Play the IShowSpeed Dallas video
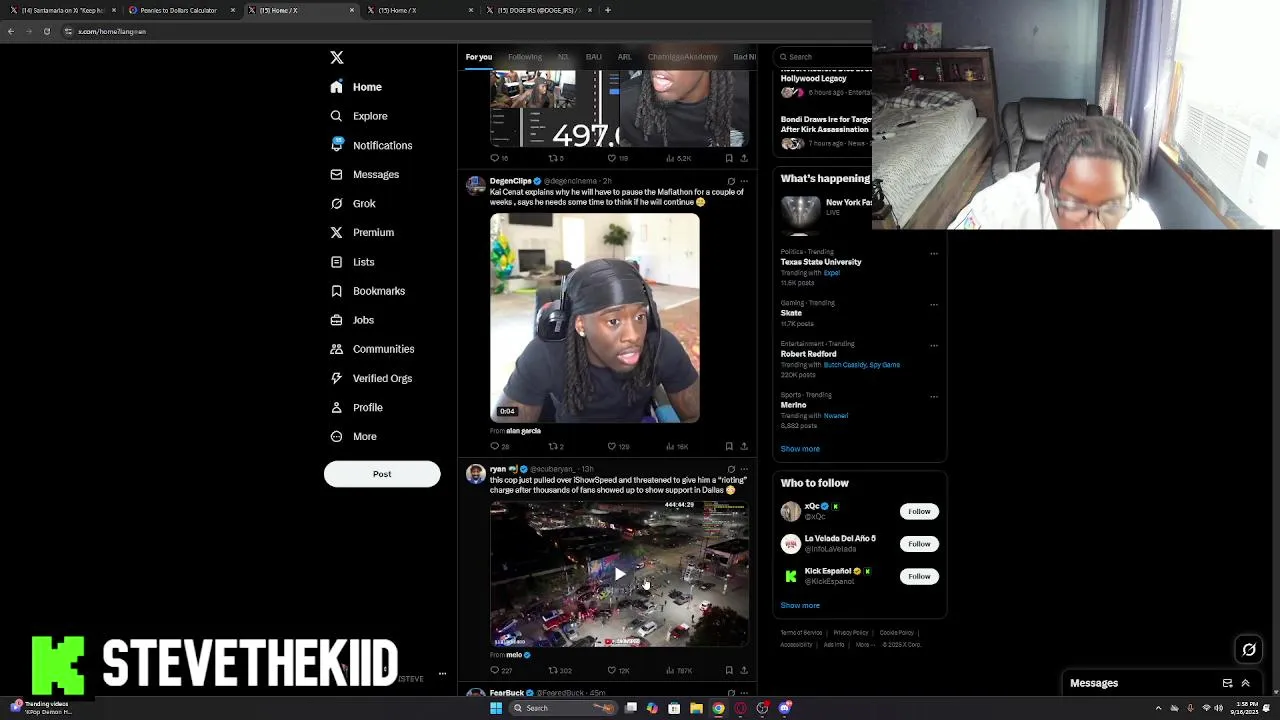The width and height of the screenshot is (1280, 720). coord(619,574)
